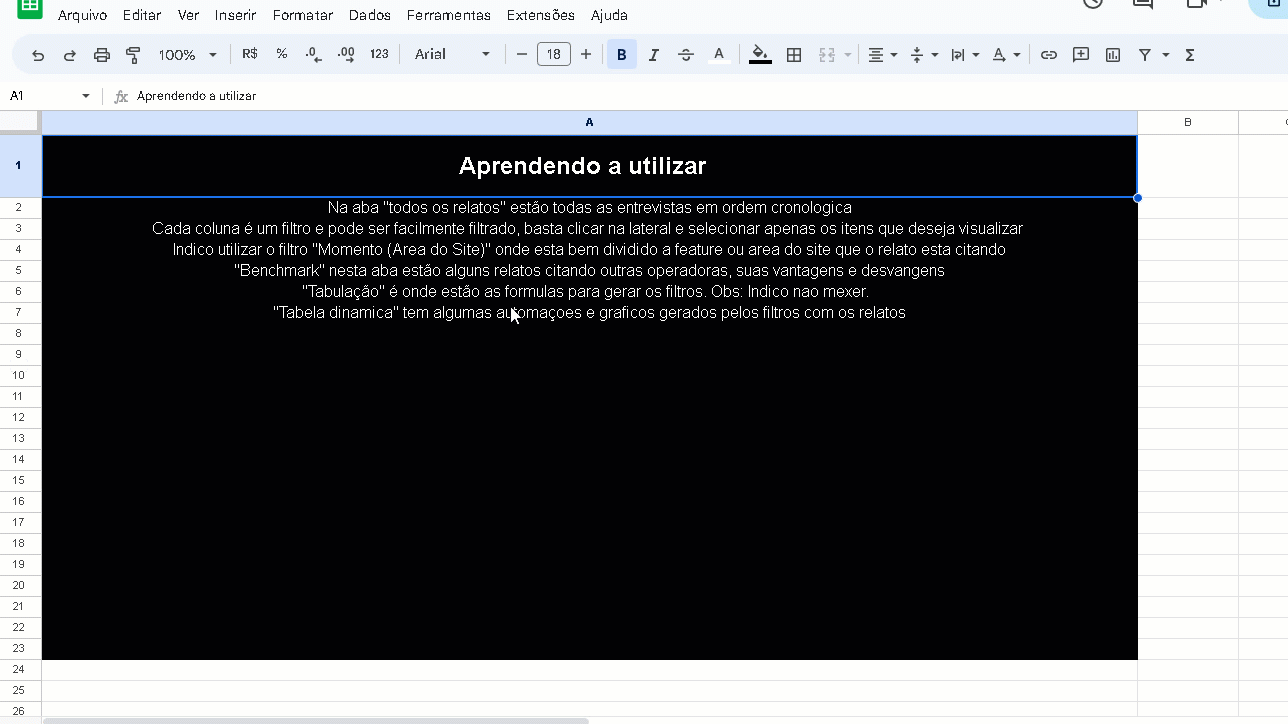Increase font size with plus button

[x=586, y=54]
